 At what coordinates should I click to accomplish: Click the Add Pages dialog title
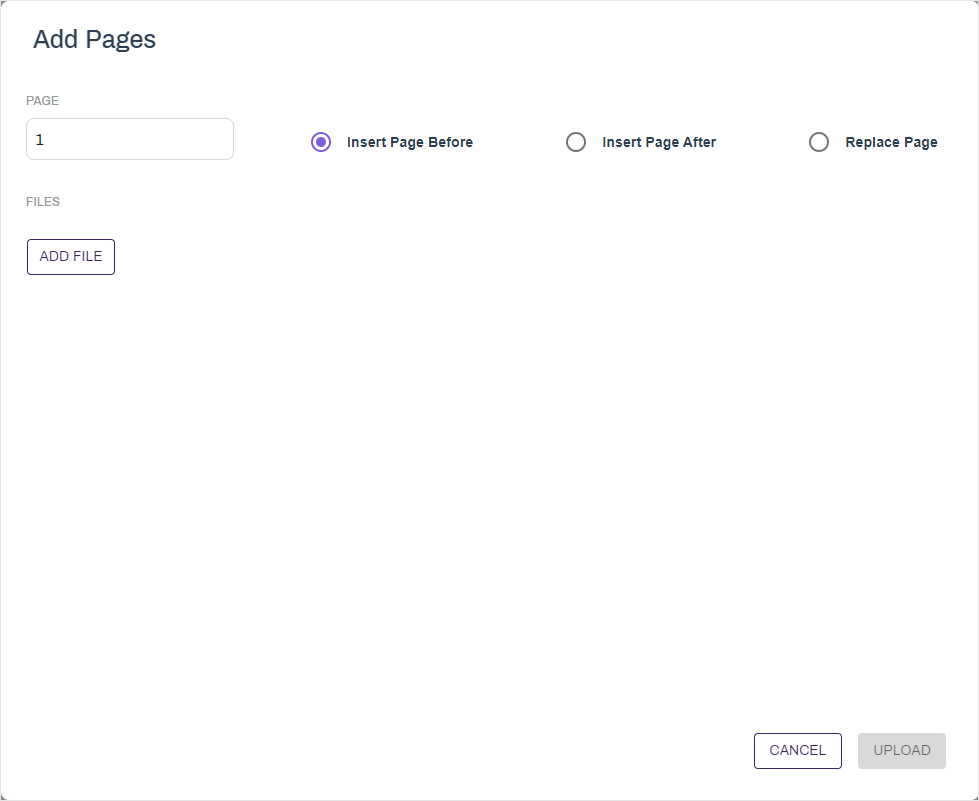click(94, 39)
